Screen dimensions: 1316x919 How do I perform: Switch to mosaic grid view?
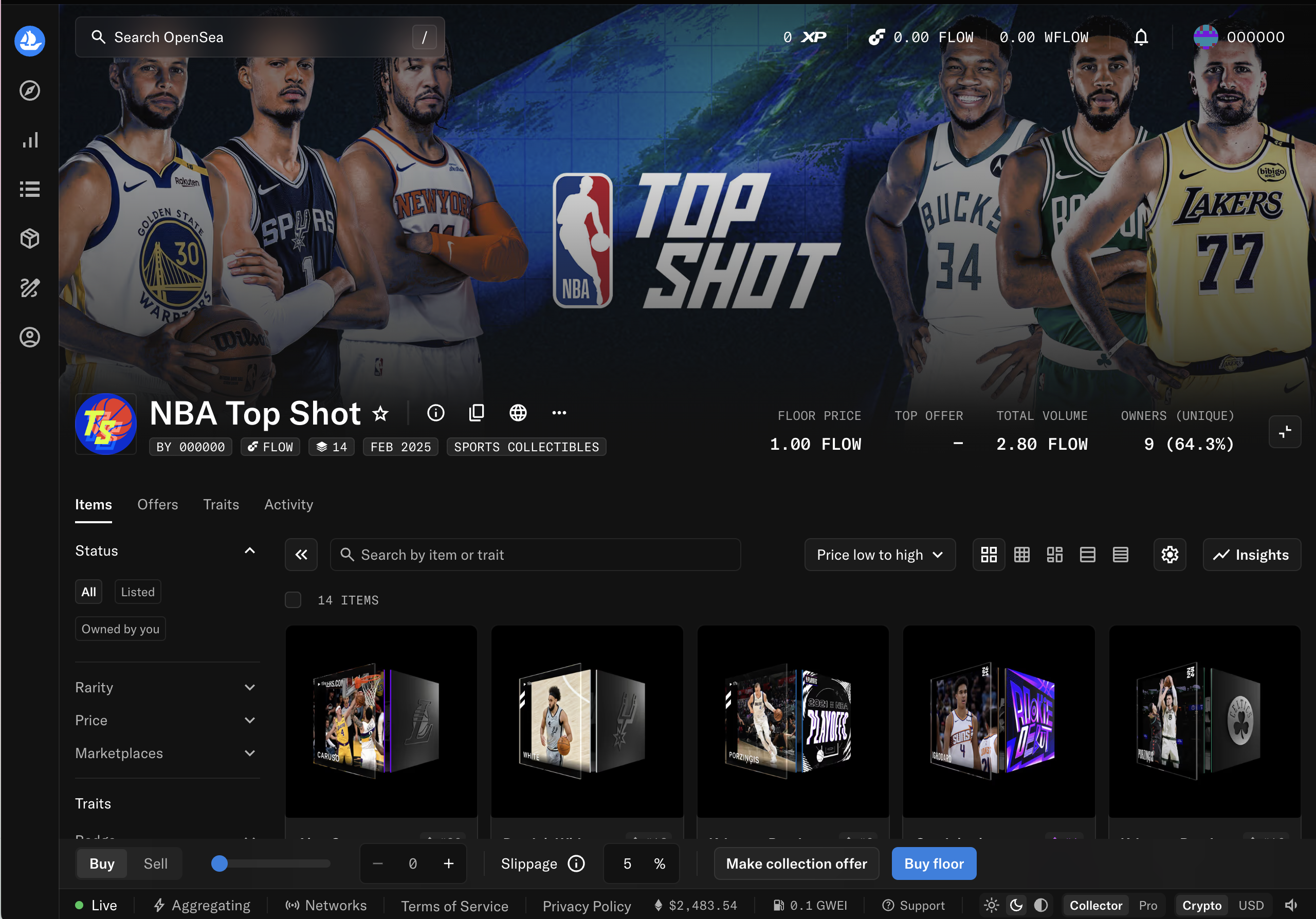point(1055,555)
